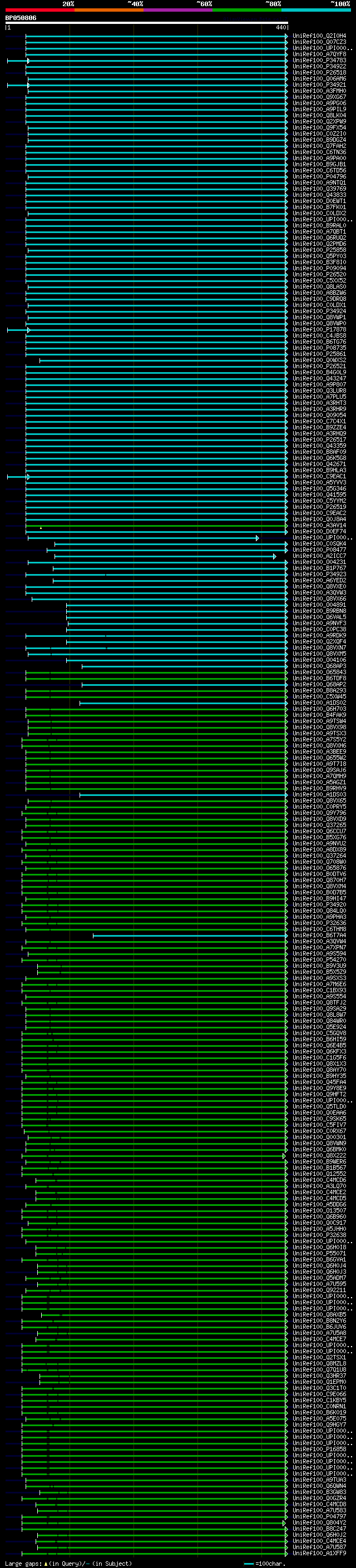Select the UniRef100_P26517 label
356x1568 pixels.
pos(319,439)
